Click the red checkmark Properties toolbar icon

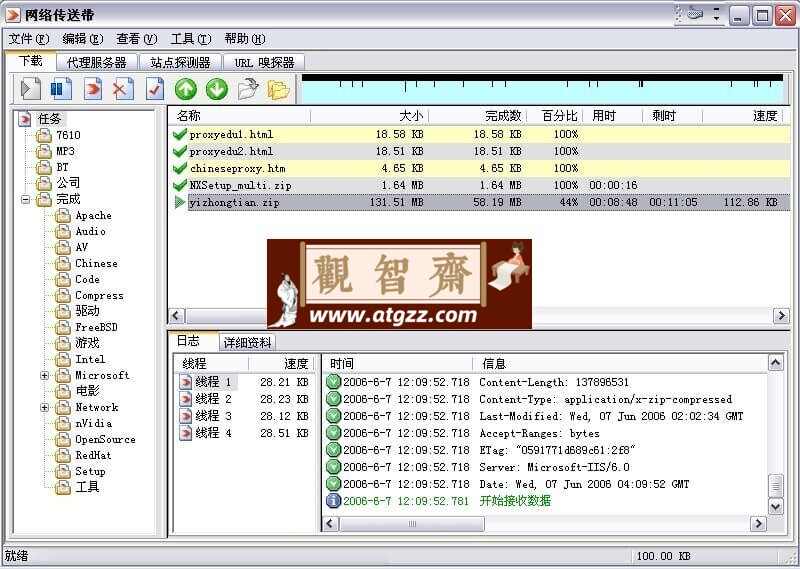[155, 89]
